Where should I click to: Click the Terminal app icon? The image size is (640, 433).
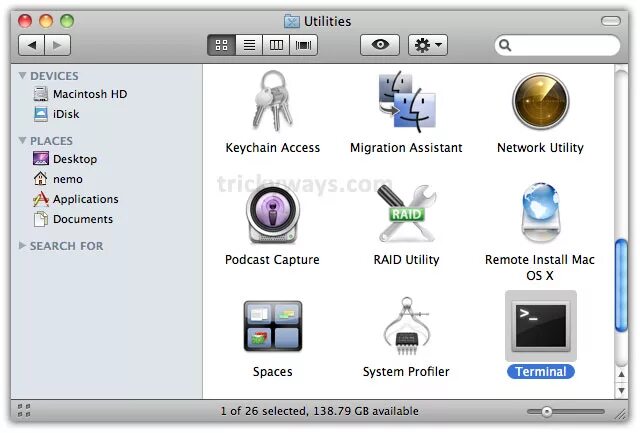pyautogui.click(x=541, y=326)
